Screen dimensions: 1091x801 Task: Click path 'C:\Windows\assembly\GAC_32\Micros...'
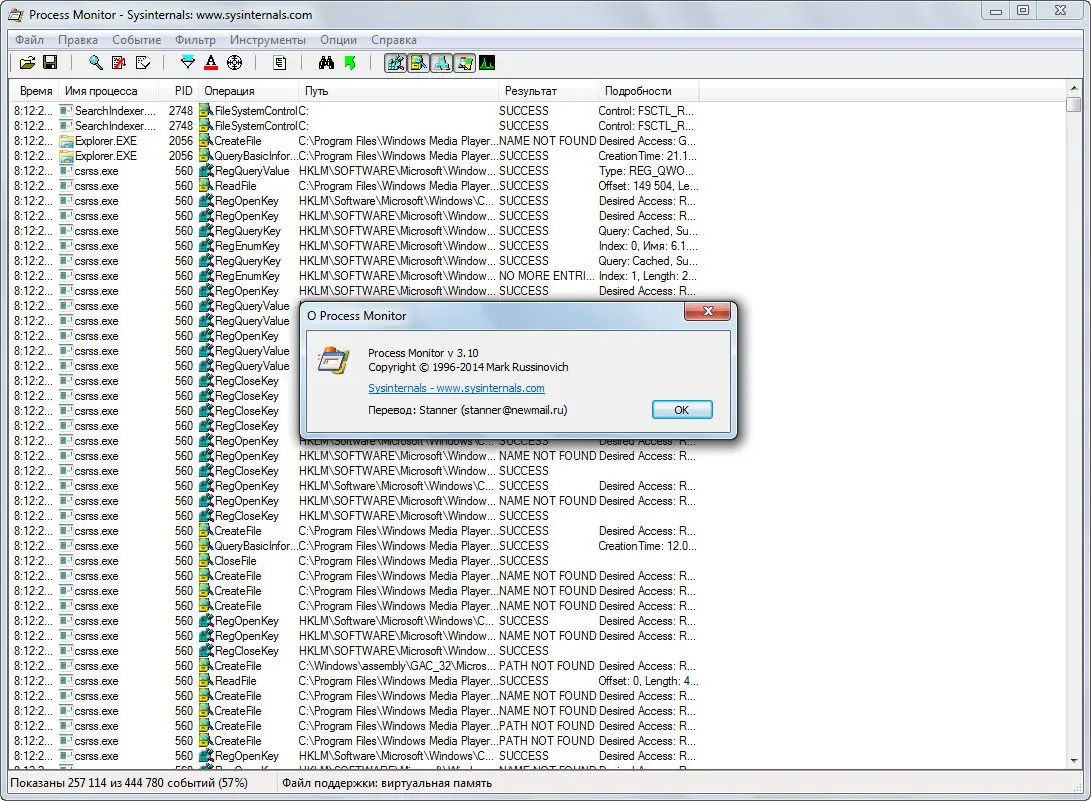[397, 666]
